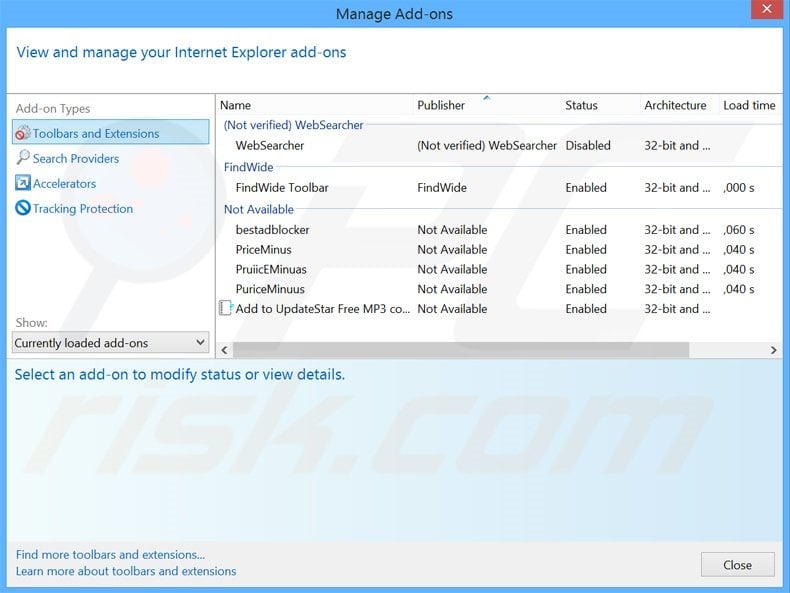Select the PuriceMinuus add-on
The image size is (790, 593).
499,289
